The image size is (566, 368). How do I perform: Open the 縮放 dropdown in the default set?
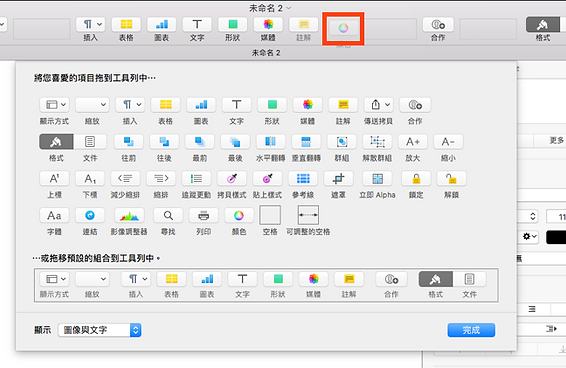(92, 279)
